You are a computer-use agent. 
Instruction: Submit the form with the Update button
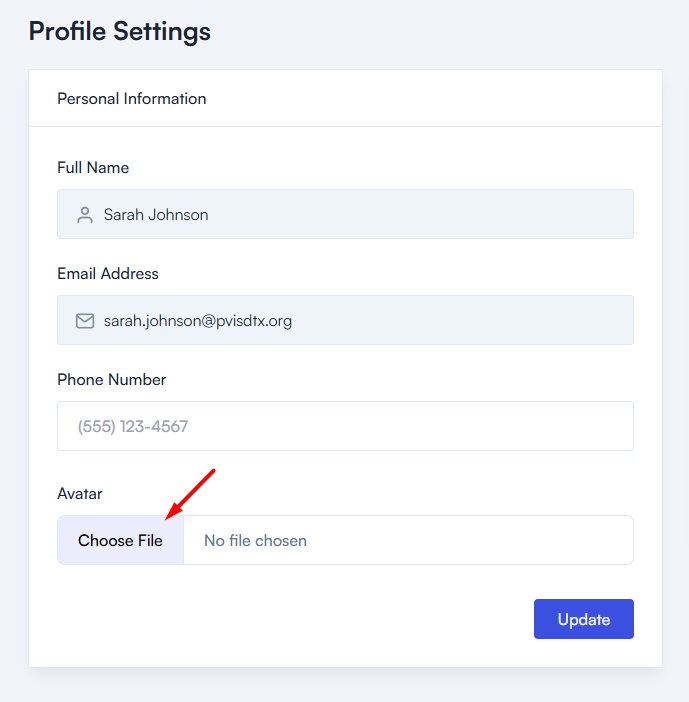[x=583, y=619]
